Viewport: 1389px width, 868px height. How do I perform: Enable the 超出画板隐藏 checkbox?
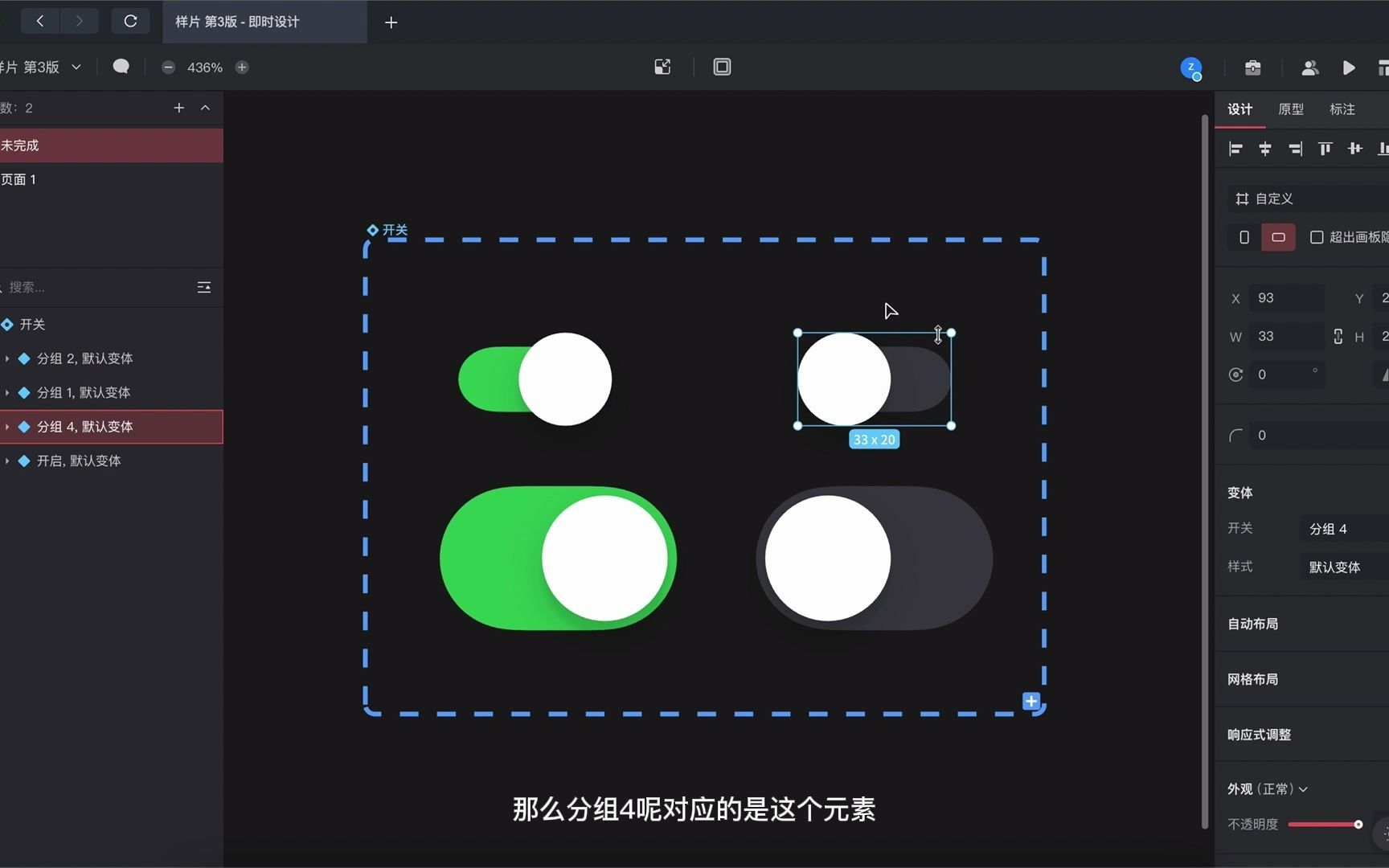1317,237
